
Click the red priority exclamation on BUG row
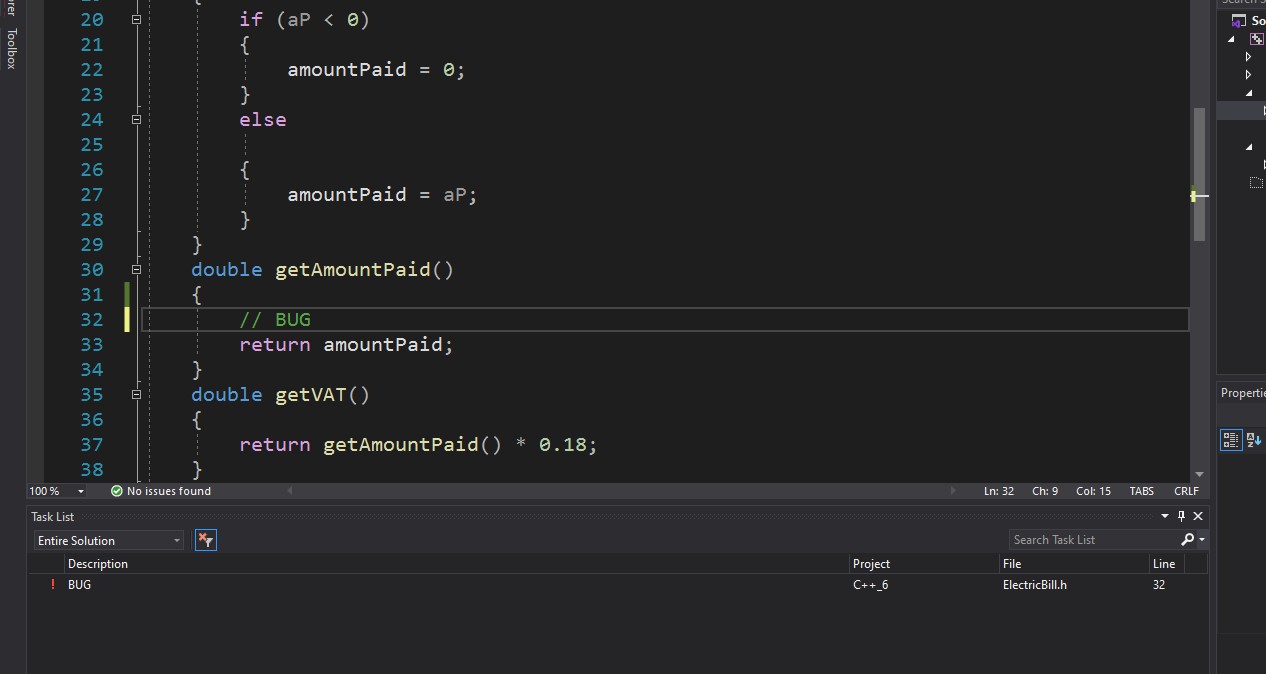click(x=52, y=585)
